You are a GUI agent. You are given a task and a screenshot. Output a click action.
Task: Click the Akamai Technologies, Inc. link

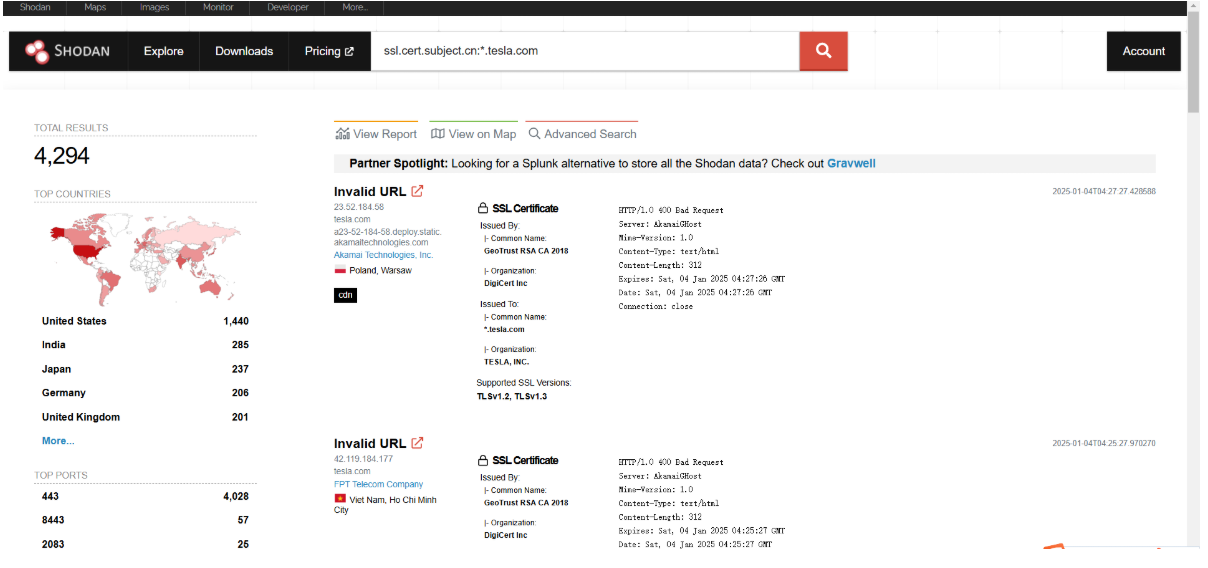pos(383,255)
